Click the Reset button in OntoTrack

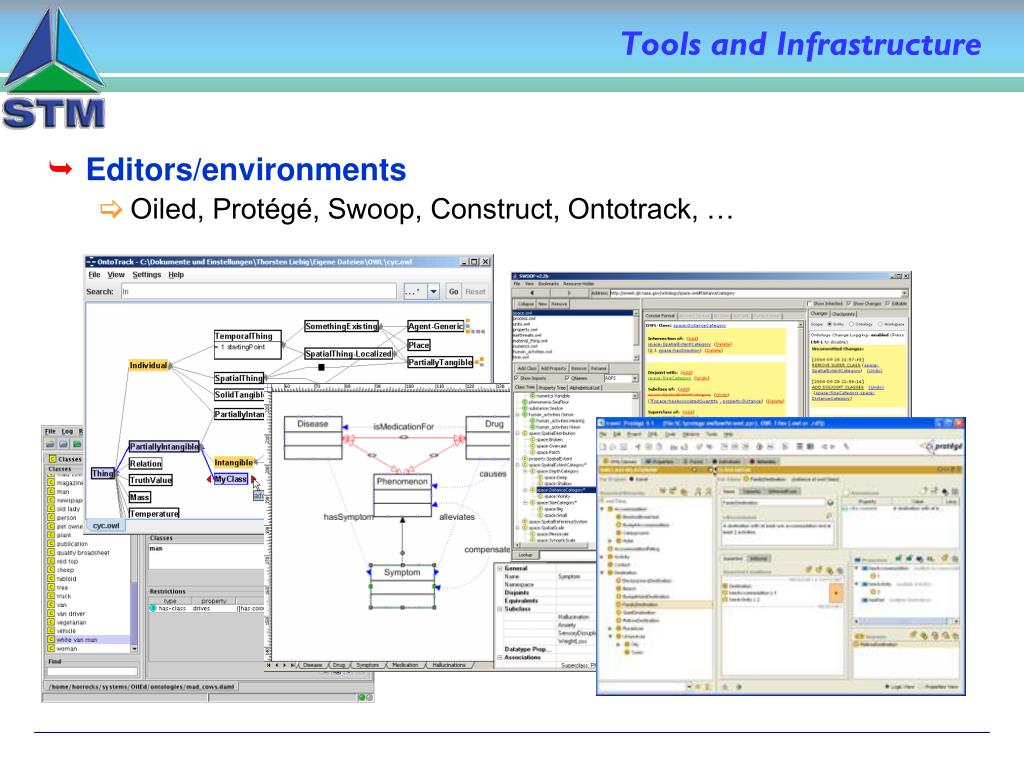point(475,292)
